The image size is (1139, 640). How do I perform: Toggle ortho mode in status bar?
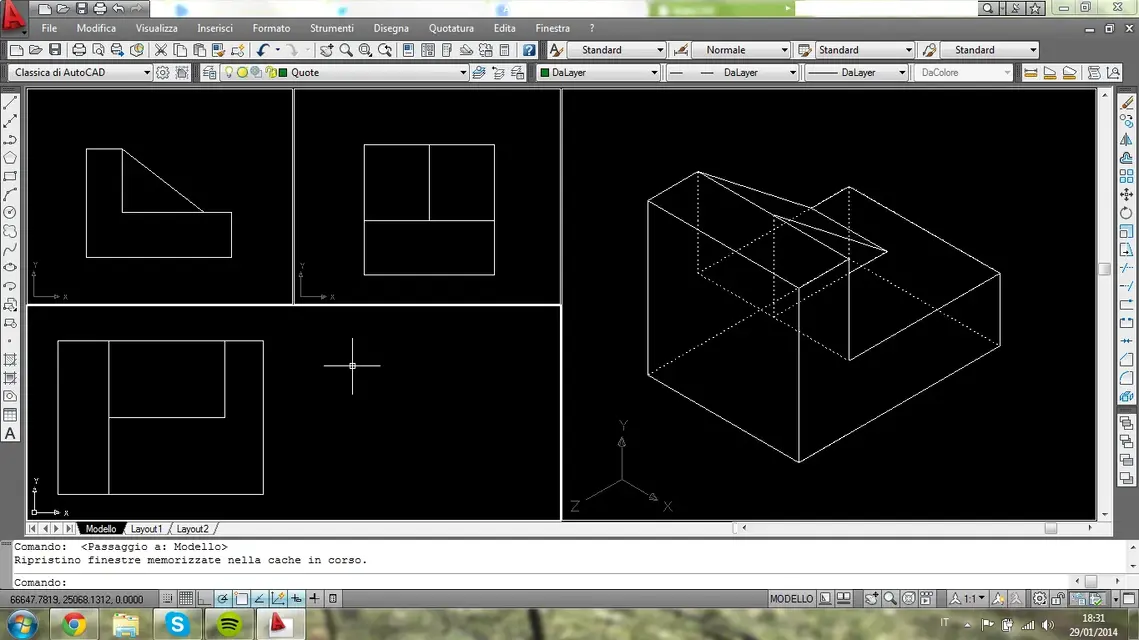click(x=204, y=599)
